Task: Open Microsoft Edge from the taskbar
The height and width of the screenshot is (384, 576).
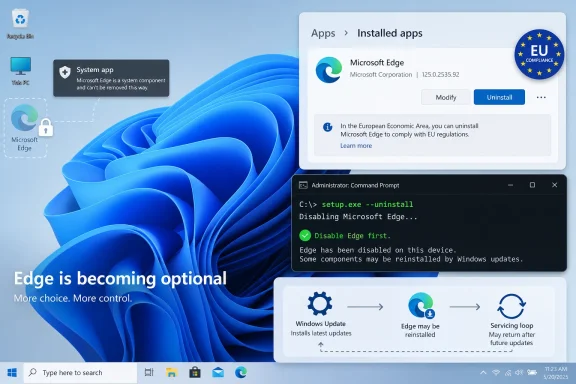Action: [x=241, y=373]
